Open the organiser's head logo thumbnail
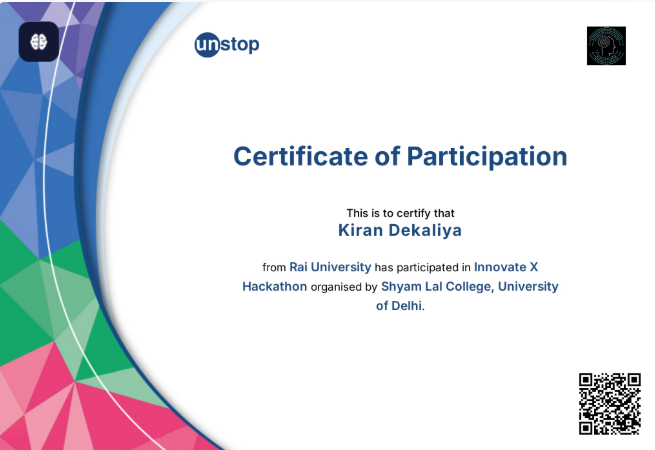 pyautogui.click(x=606, y=46)
